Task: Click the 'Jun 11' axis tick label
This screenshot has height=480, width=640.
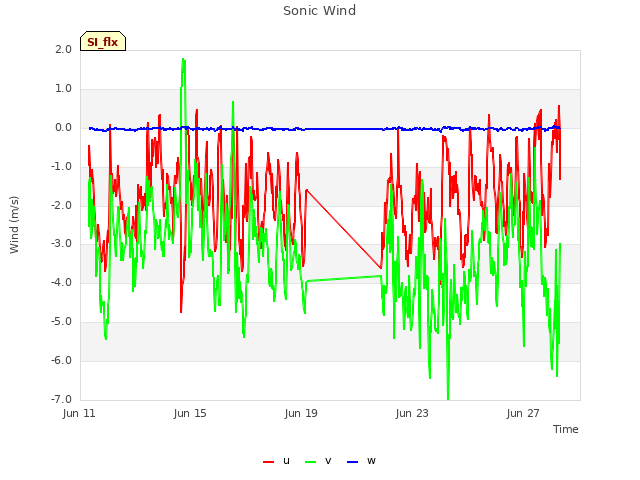Action: click(x=79, y=413)
